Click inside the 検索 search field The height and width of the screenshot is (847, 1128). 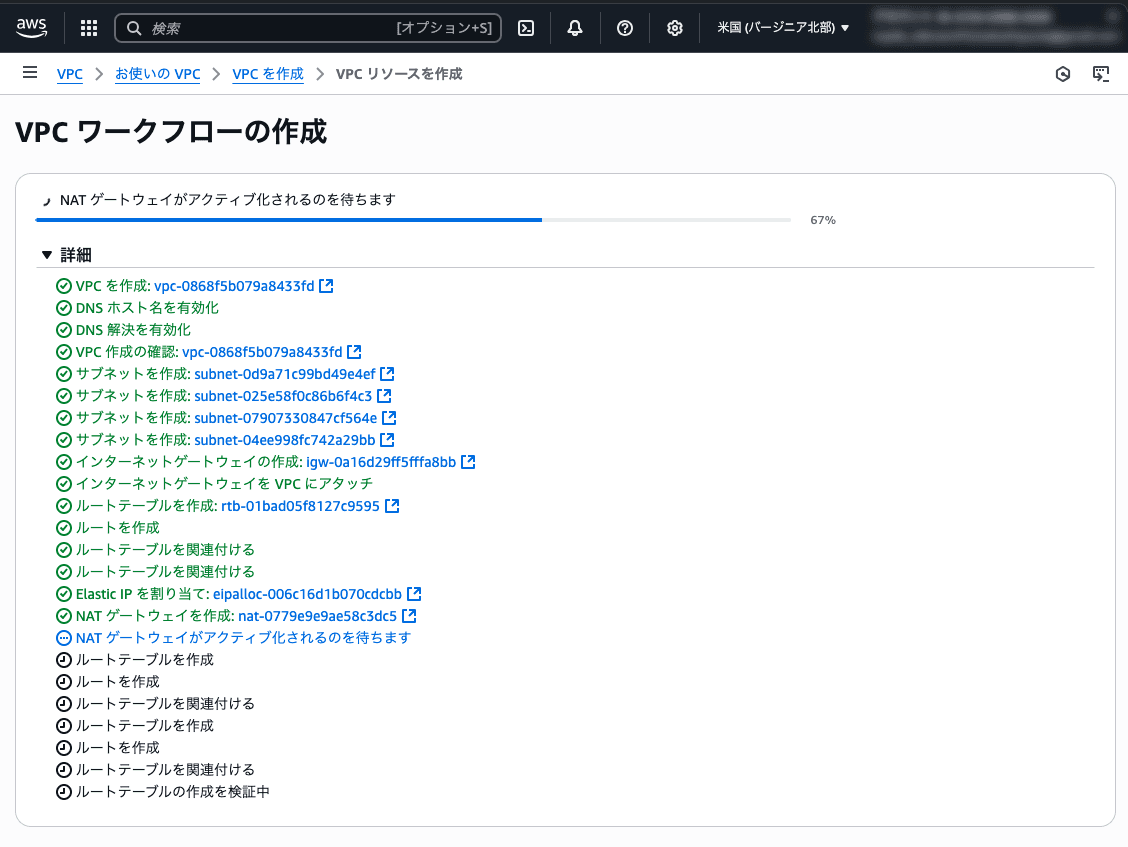point(300,28)
